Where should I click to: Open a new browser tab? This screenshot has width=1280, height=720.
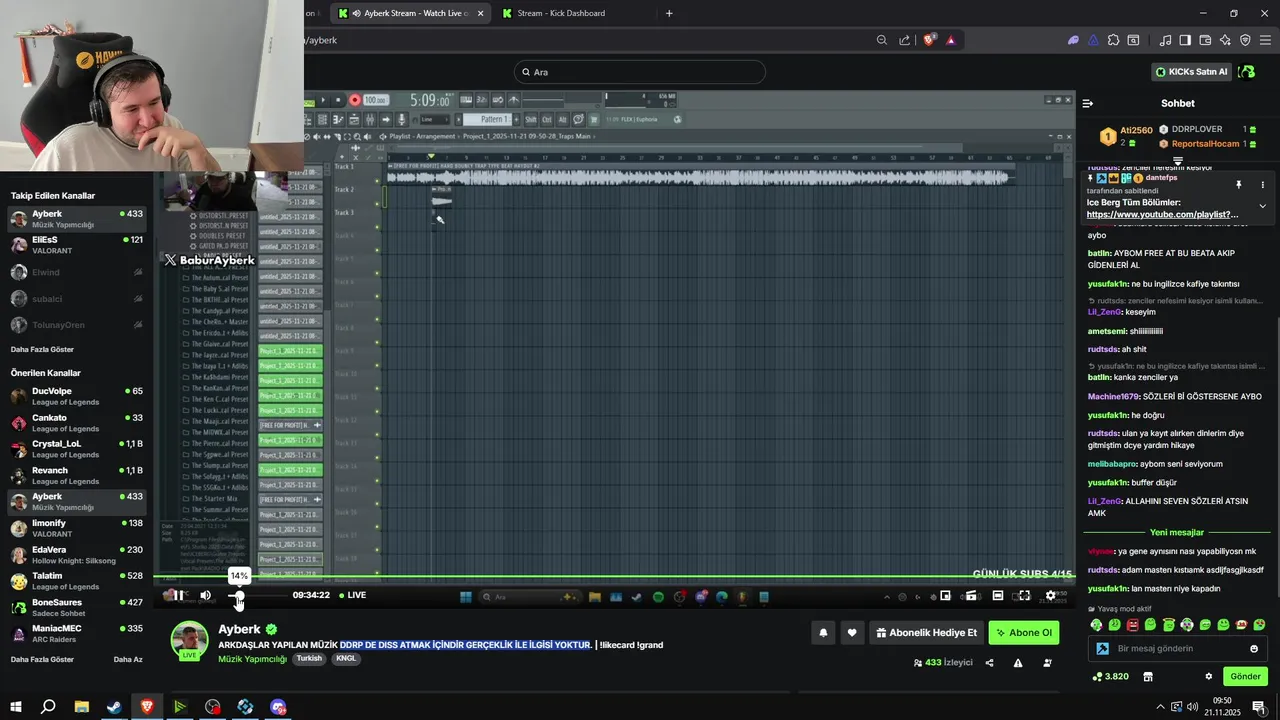669,13
